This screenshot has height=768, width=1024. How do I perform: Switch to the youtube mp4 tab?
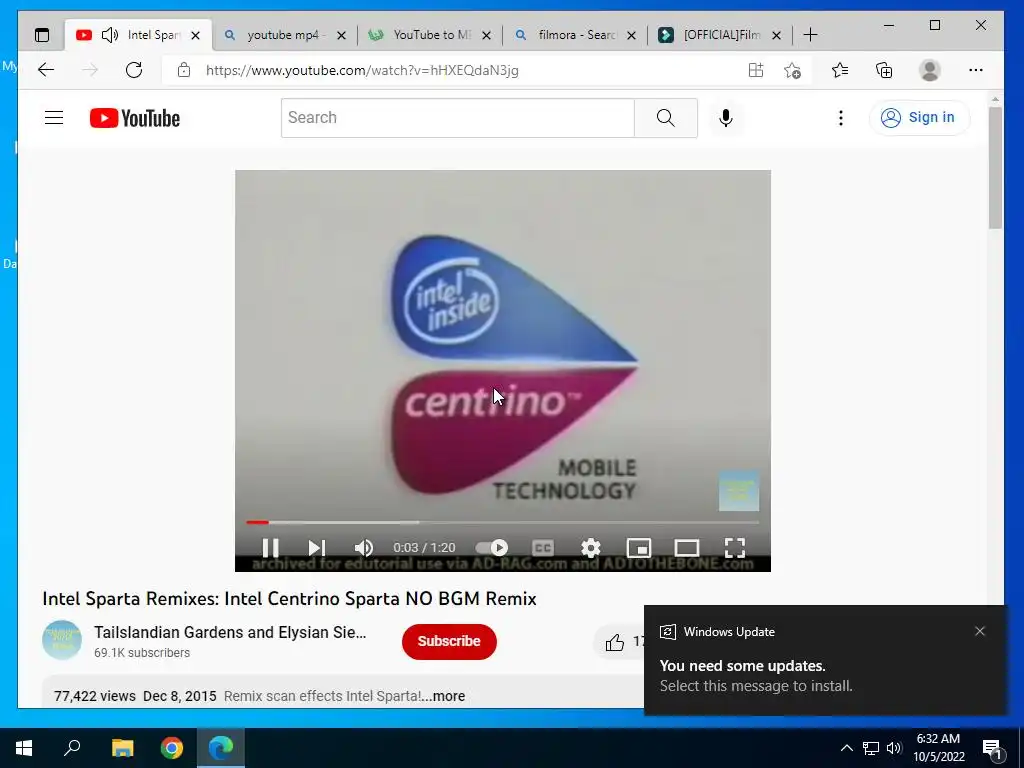(284, 35)
